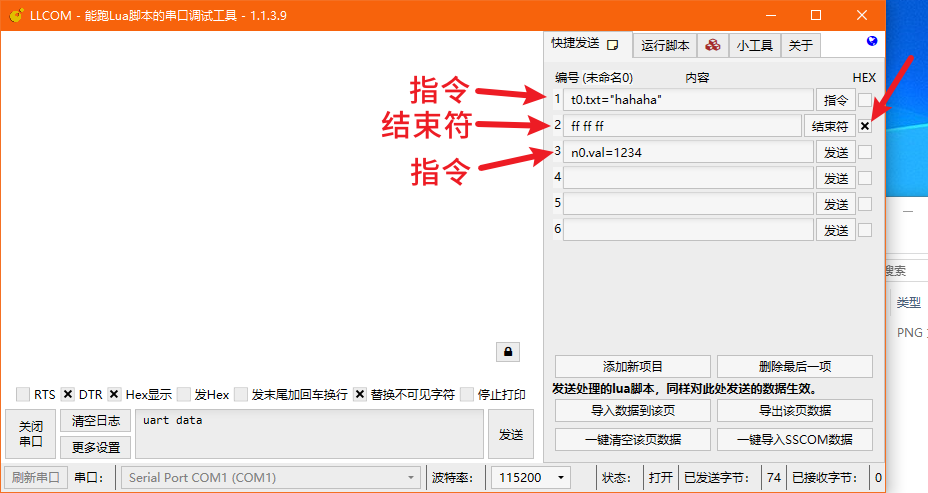Viewport: 928px width, 493px height.
Task: Toggle HEX checkbox for row 2
Action: (865, 126)
